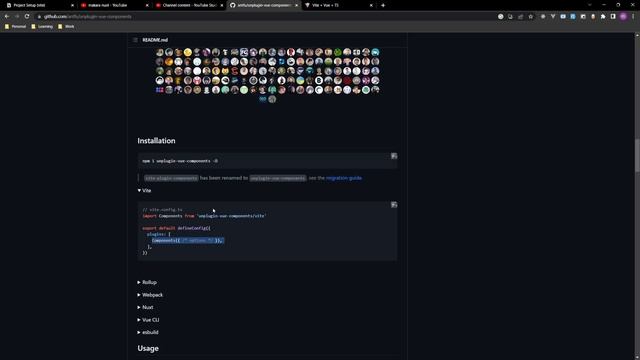Click the plugins: [ code line
The width and height of the screenshot is (640, 360).
point(159,234)
